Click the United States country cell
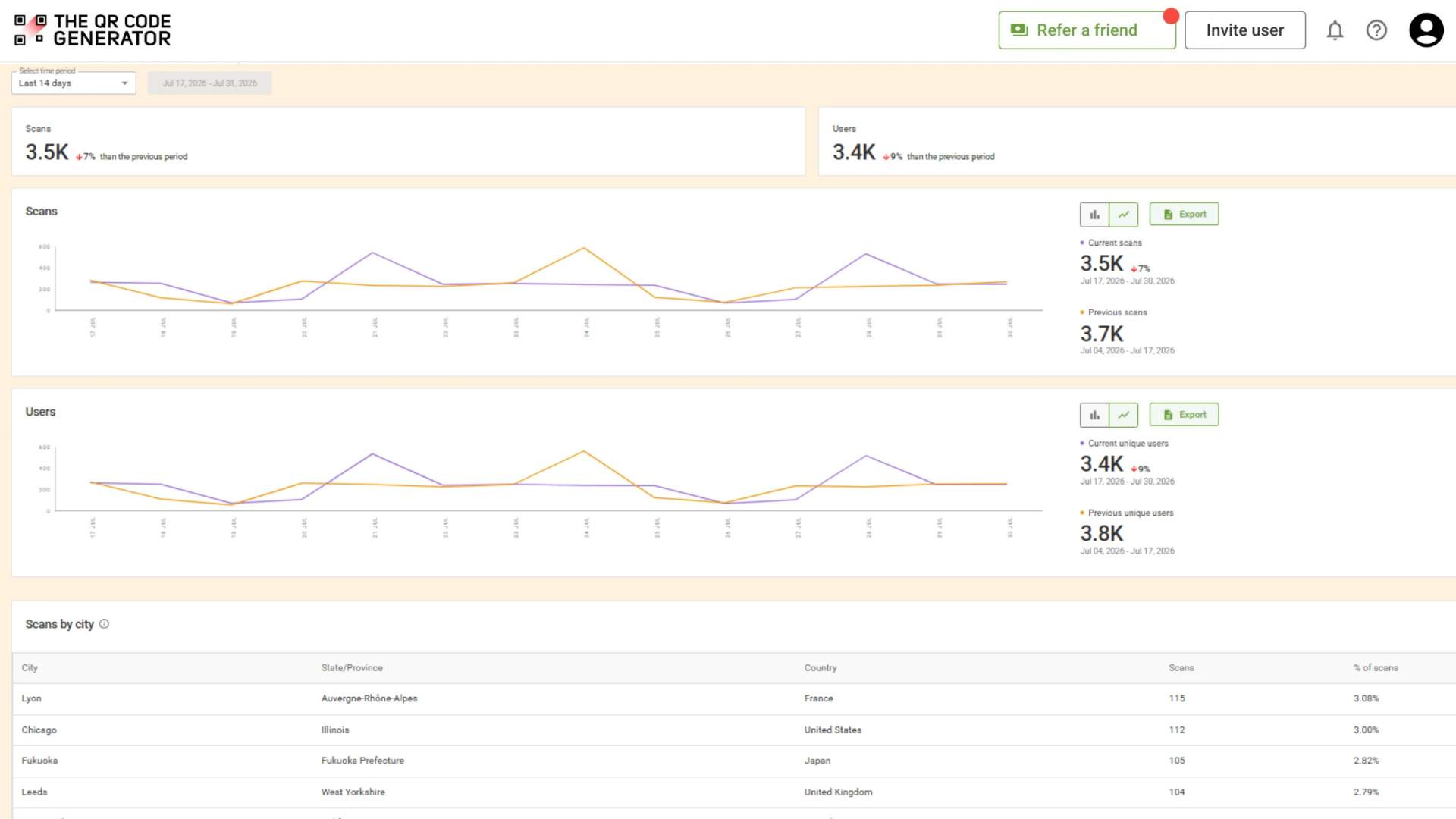The height and width of the screenshot is (819, 1456). [833, 730]
